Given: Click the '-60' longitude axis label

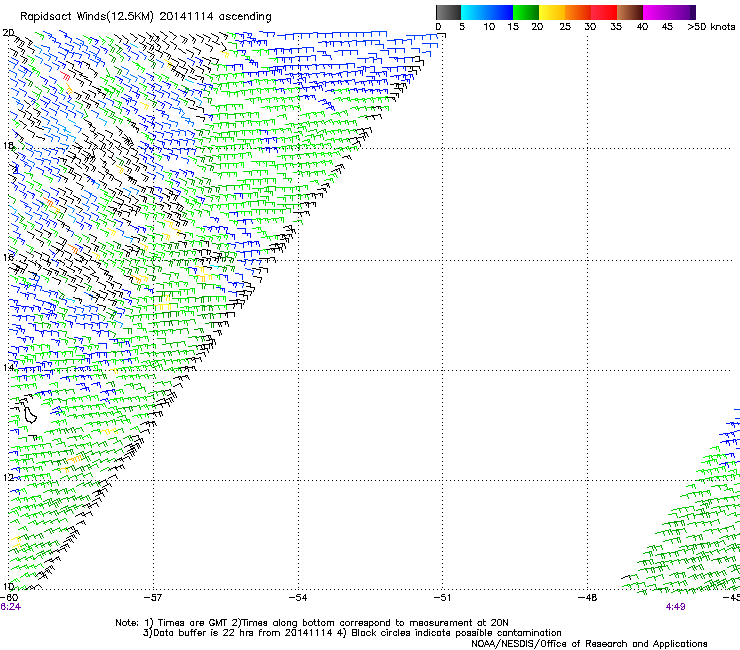Looking at the screenshot, I should tap(9, 598).
